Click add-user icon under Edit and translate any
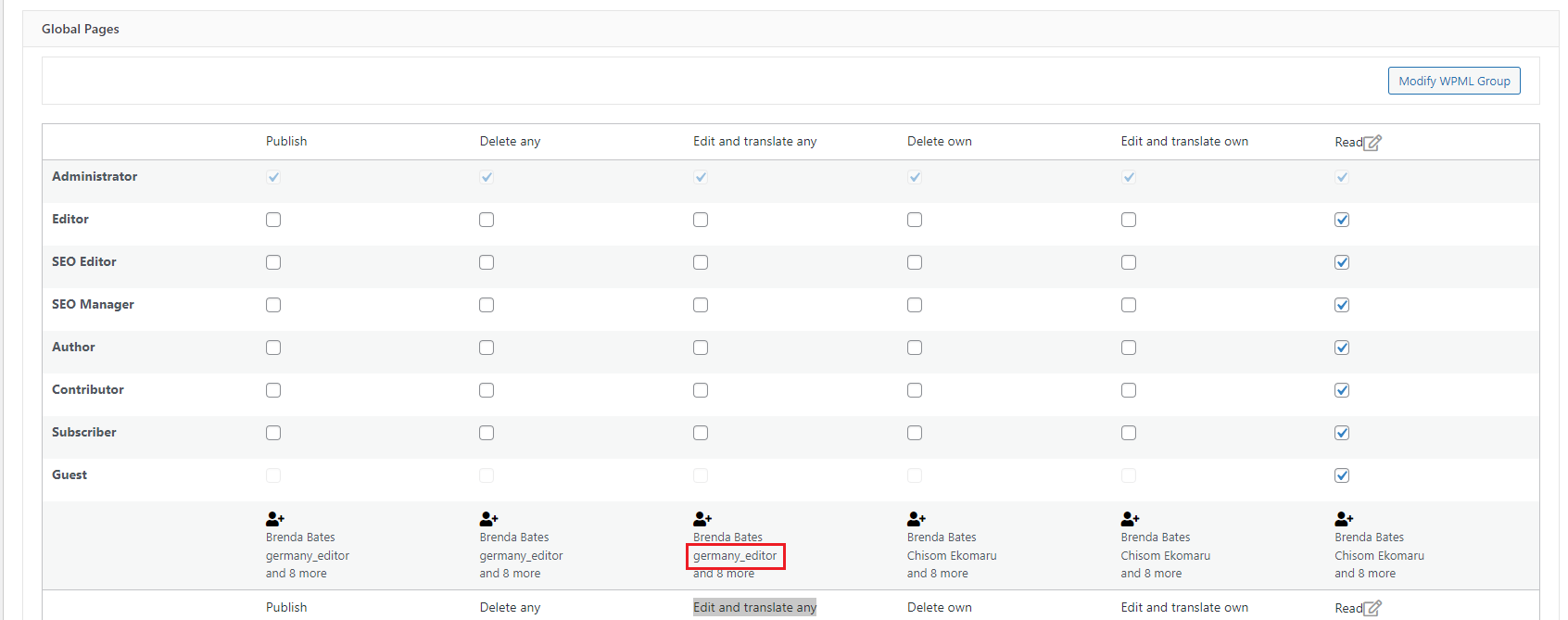1568x620 pixels. pyautogui.click(x=702, y=519)
